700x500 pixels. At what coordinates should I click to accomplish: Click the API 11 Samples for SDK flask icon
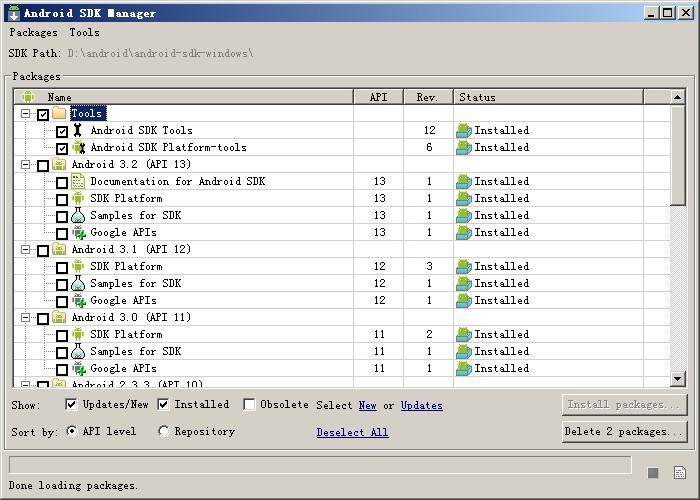78,351
